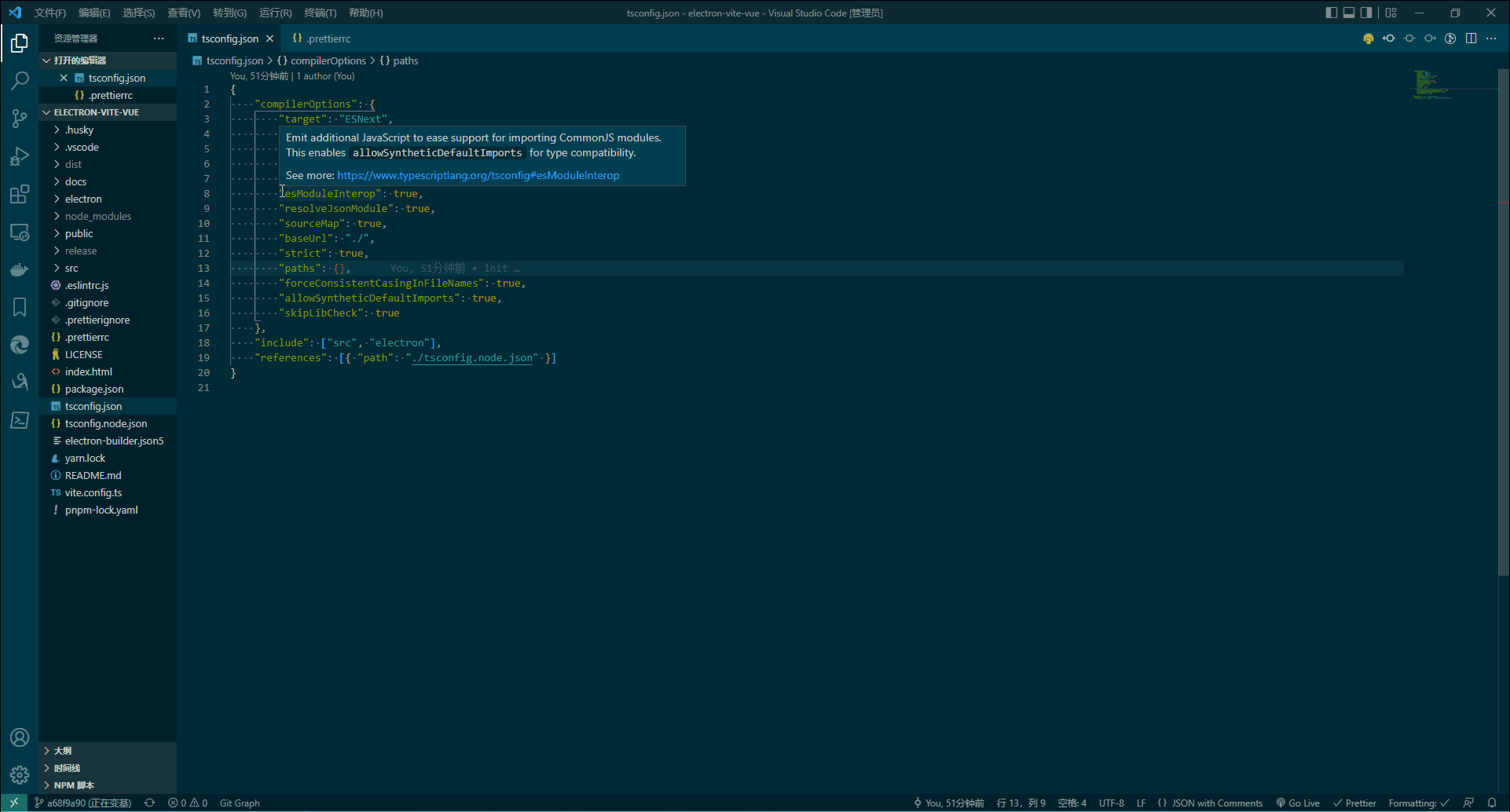Open Source Control from the activity bar
The width and height of the screenshot is (1510, 812).
pyautogui.click(x=20, y=118)
